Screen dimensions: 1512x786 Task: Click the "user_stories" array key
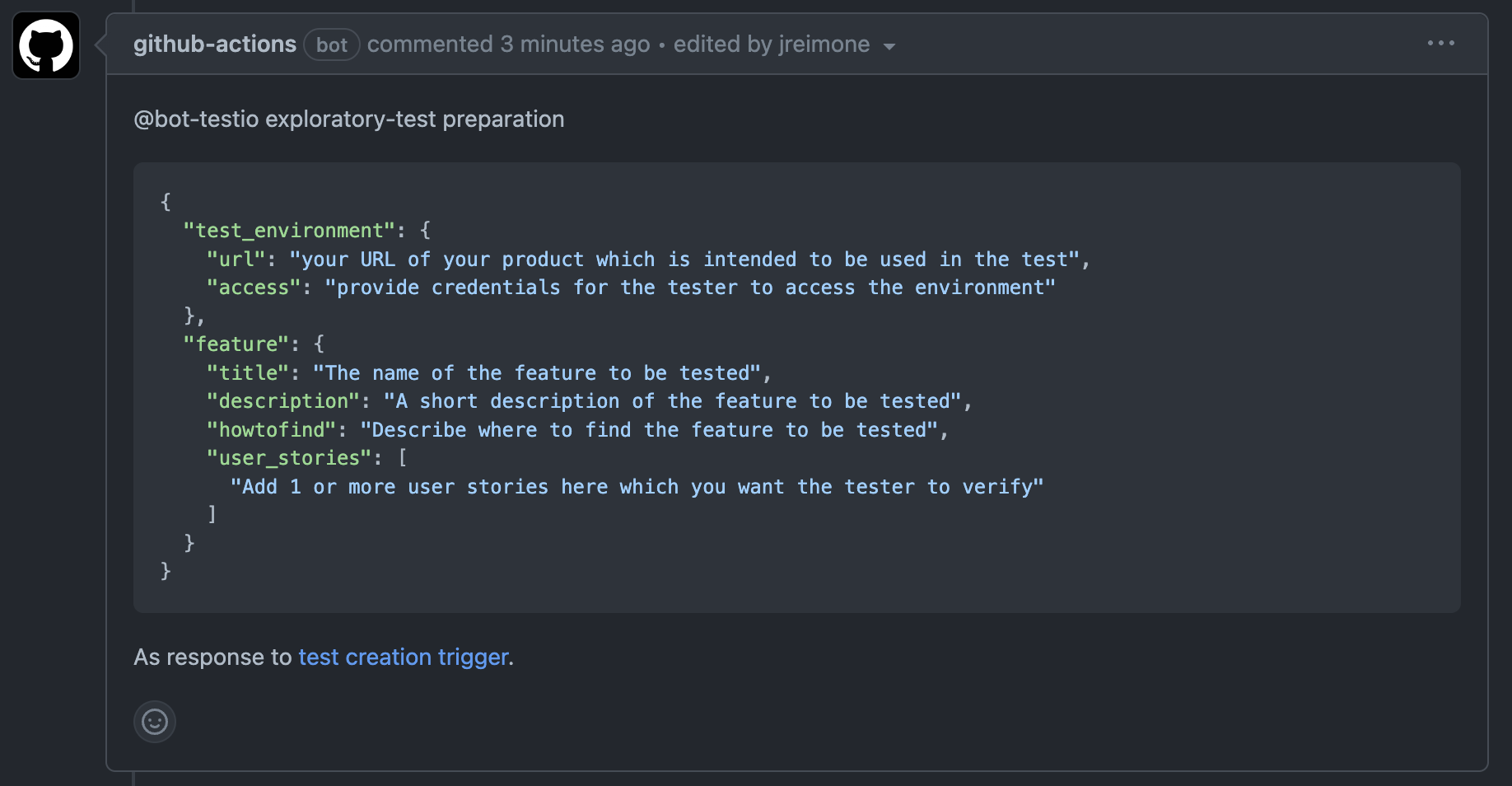[289, 458]
